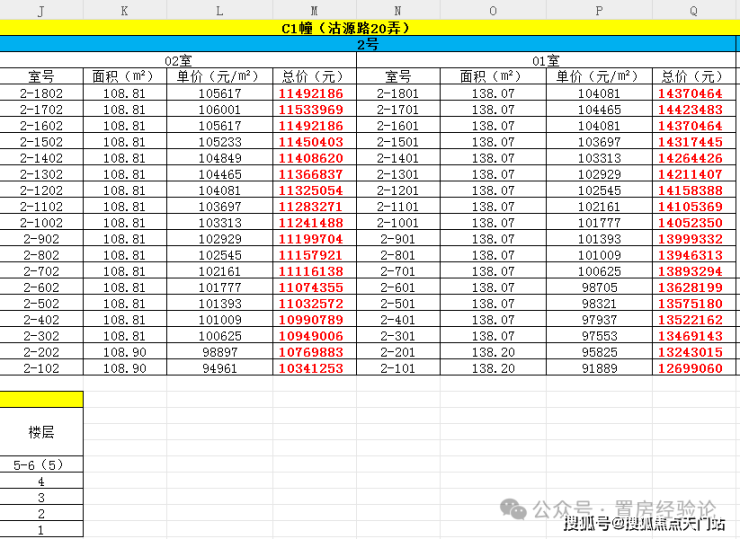Select column header K

coord(125,10)
